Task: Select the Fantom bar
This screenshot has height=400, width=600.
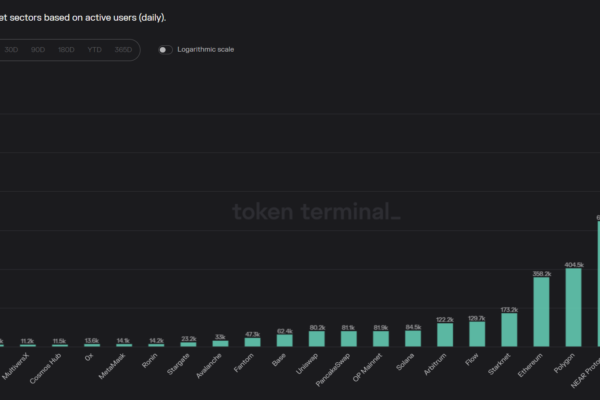Action: [253, 342]
